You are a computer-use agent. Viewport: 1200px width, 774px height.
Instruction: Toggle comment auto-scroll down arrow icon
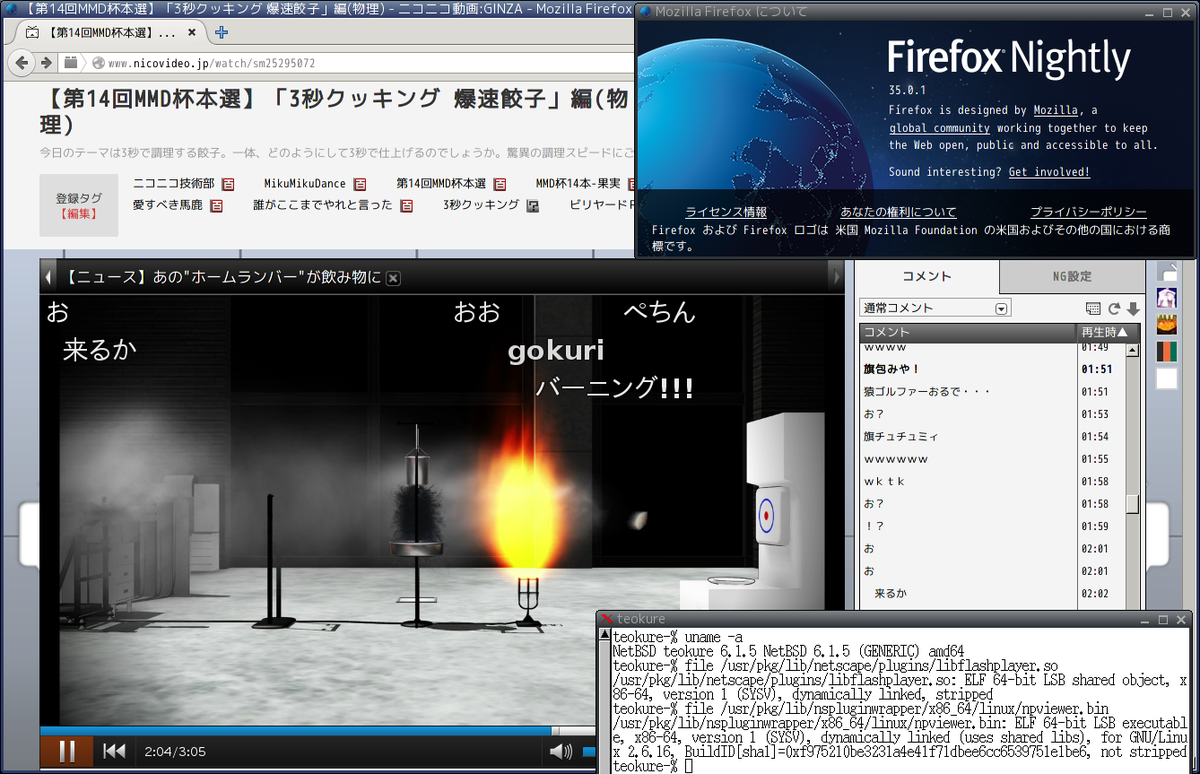coord(1133,309)
